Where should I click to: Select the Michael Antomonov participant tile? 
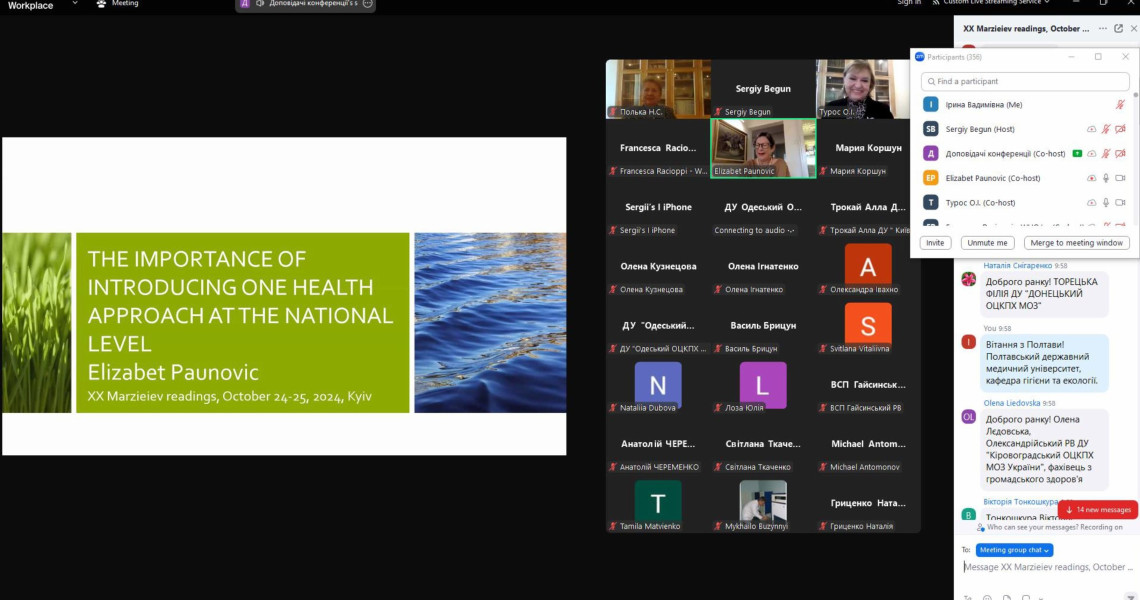point(868,444)
